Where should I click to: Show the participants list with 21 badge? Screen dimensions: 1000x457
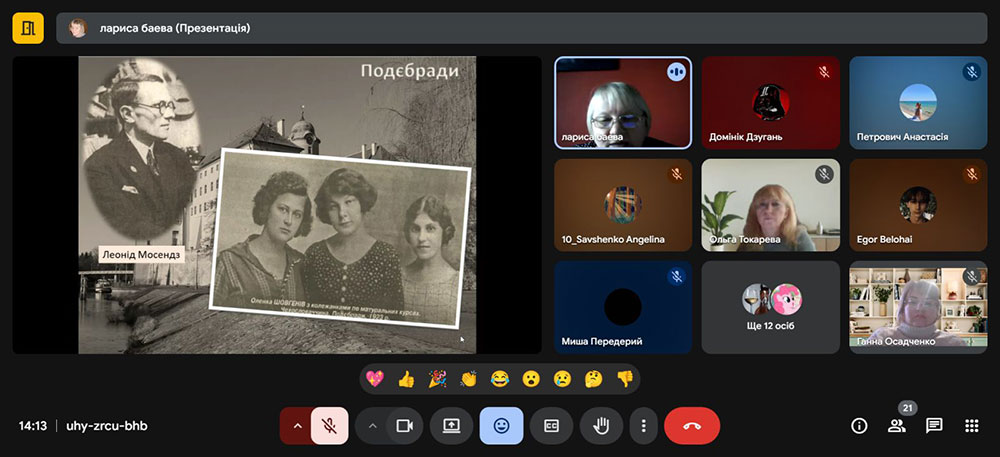(896, 425)
